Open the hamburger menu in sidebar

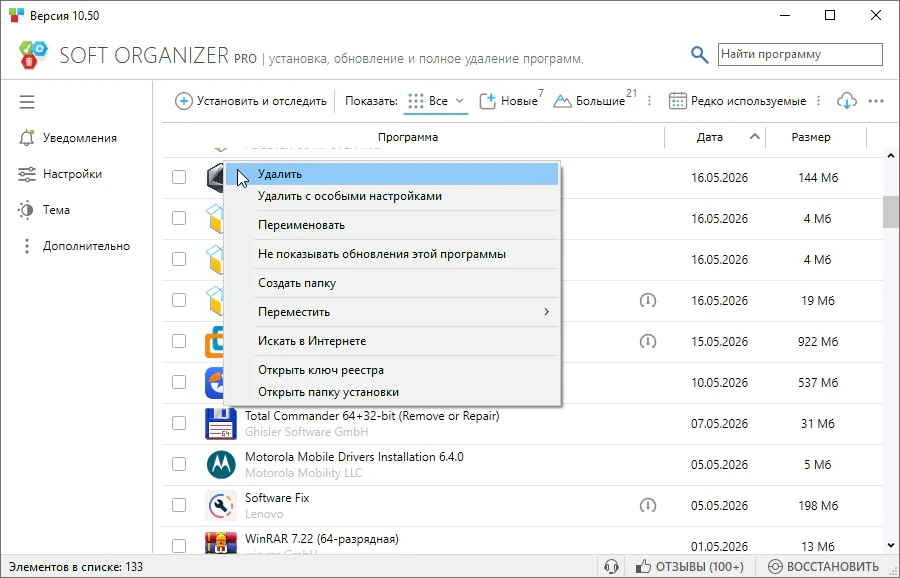27,102
